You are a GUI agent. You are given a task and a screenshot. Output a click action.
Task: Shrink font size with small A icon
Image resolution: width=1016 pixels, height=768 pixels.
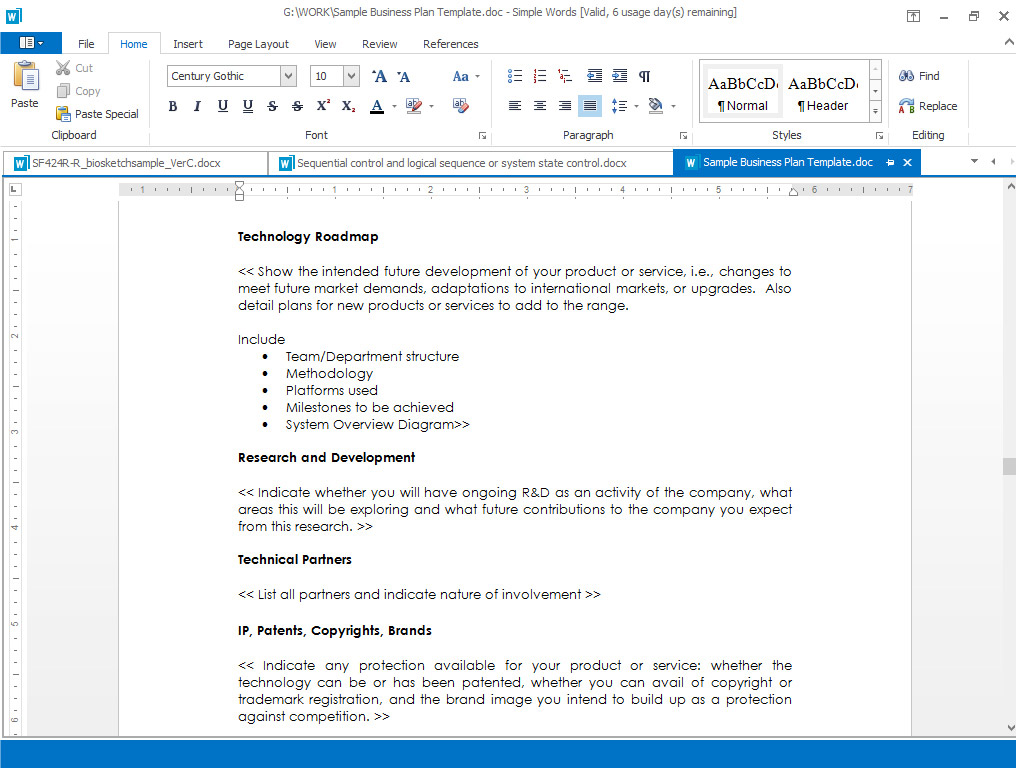point(403,76)
